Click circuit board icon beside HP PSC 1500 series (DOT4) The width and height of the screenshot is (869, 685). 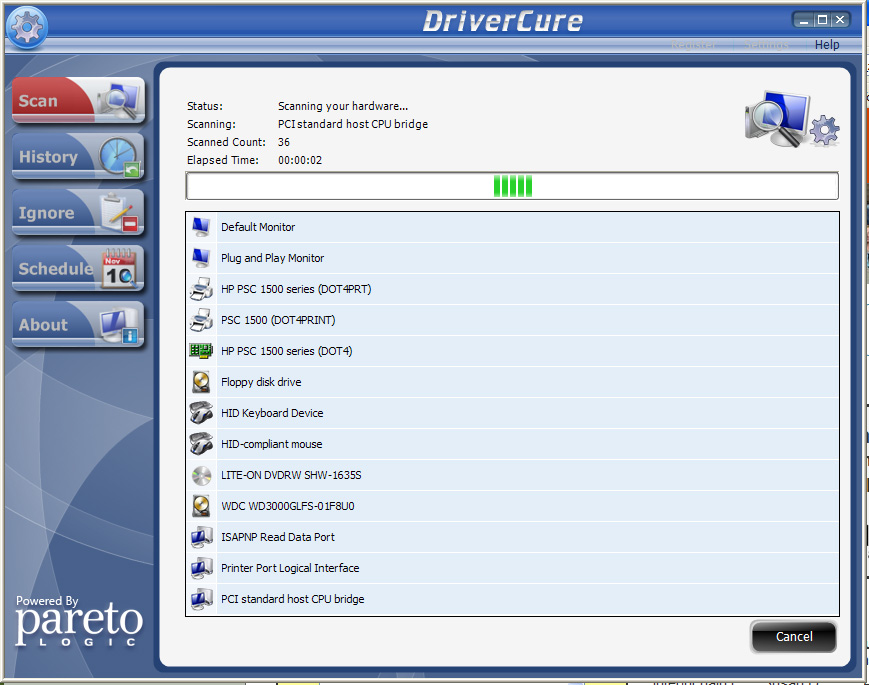point(201,351)
